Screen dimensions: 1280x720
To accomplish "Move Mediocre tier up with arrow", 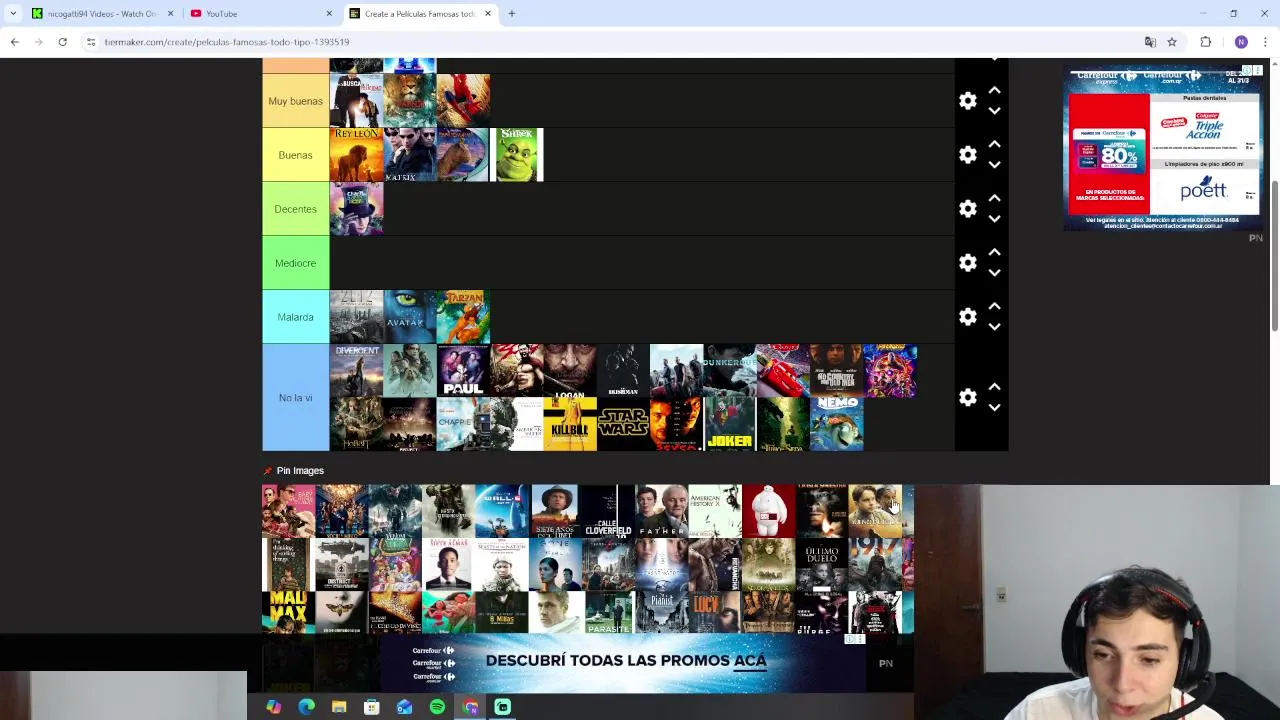I will (x=994, y=252).
